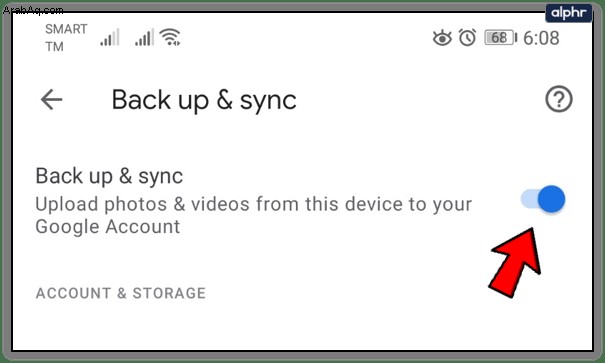Tap the SMART TM carrier label
The width and height of the screenshot is (605, 363).
click(66, 38)
